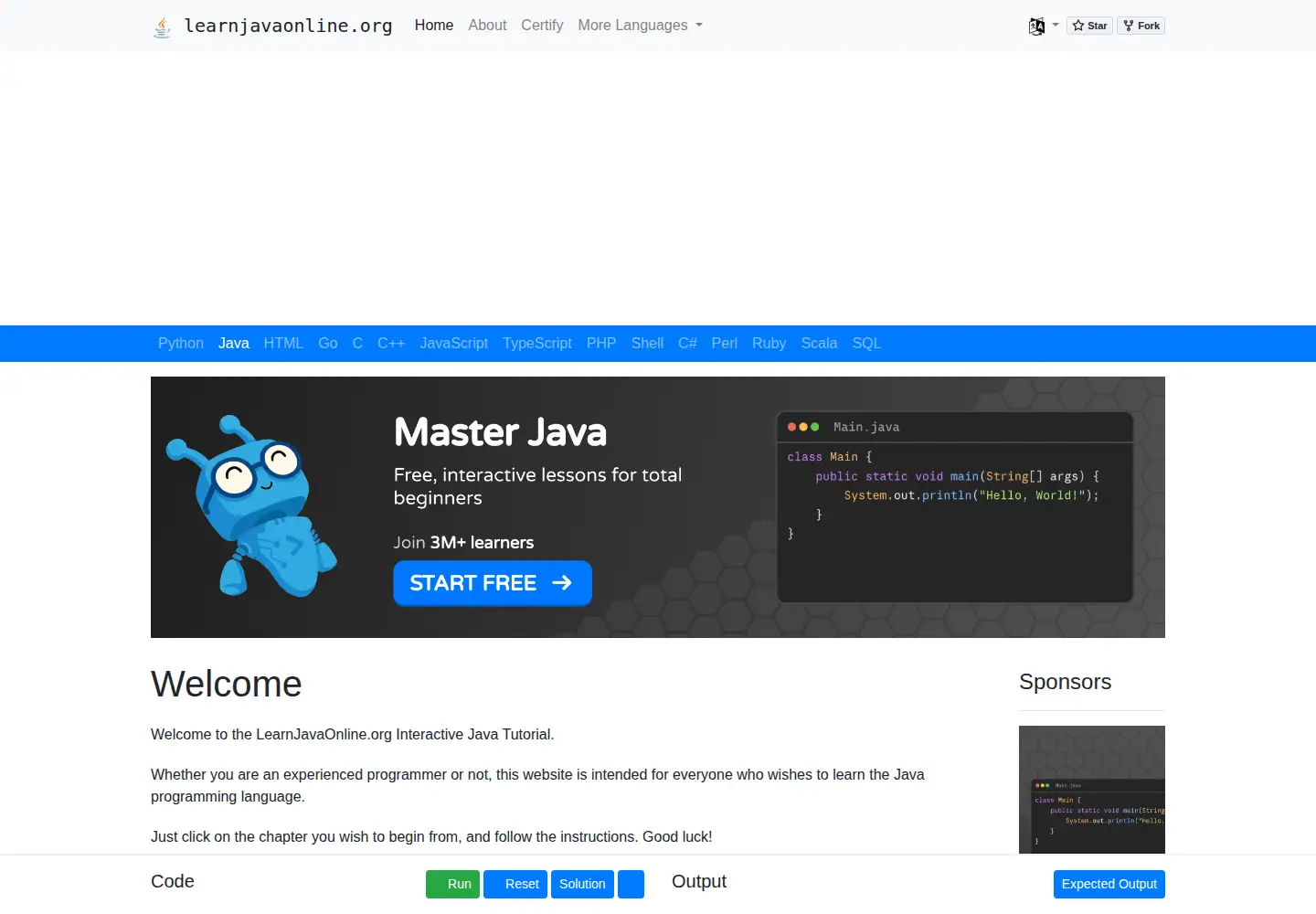
Task: Switch to the Go tutorial
Action: point(328,344)
